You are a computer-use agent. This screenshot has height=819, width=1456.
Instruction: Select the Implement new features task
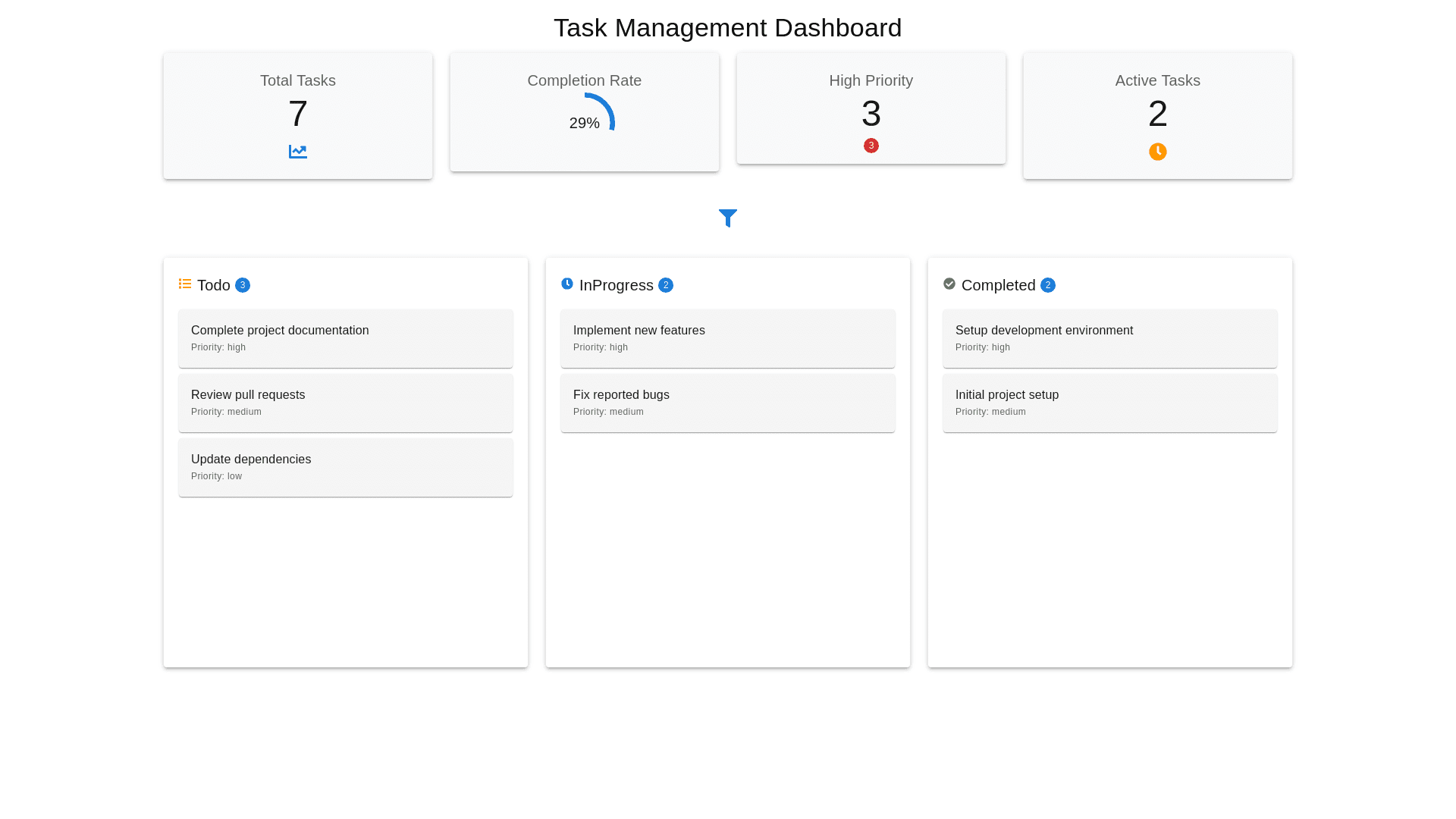(727, 338)
